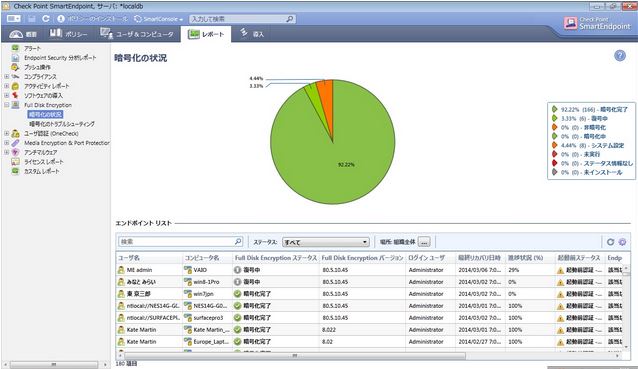Click the warning icon in the ME admin row
This screenshot has width=638, height=369.
click(560, 271)
